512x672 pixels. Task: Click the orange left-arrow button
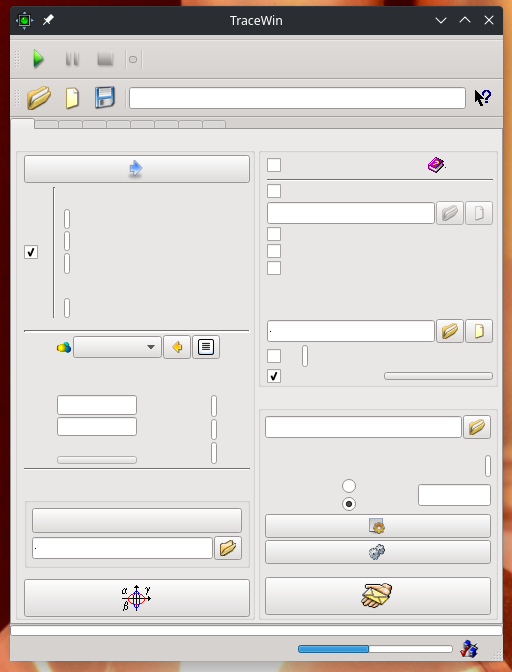click(177, 347)
